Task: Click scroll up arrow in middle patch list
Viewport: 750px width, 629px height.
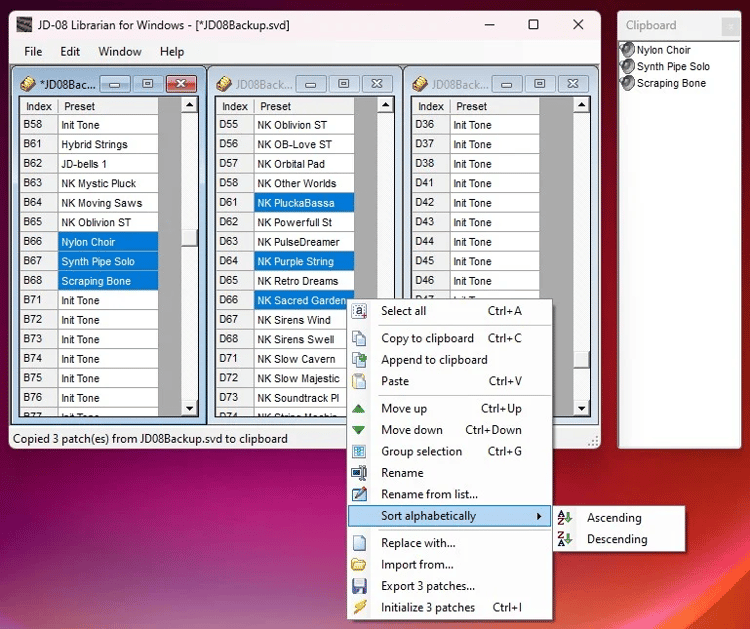Action: tap(386, 105)
